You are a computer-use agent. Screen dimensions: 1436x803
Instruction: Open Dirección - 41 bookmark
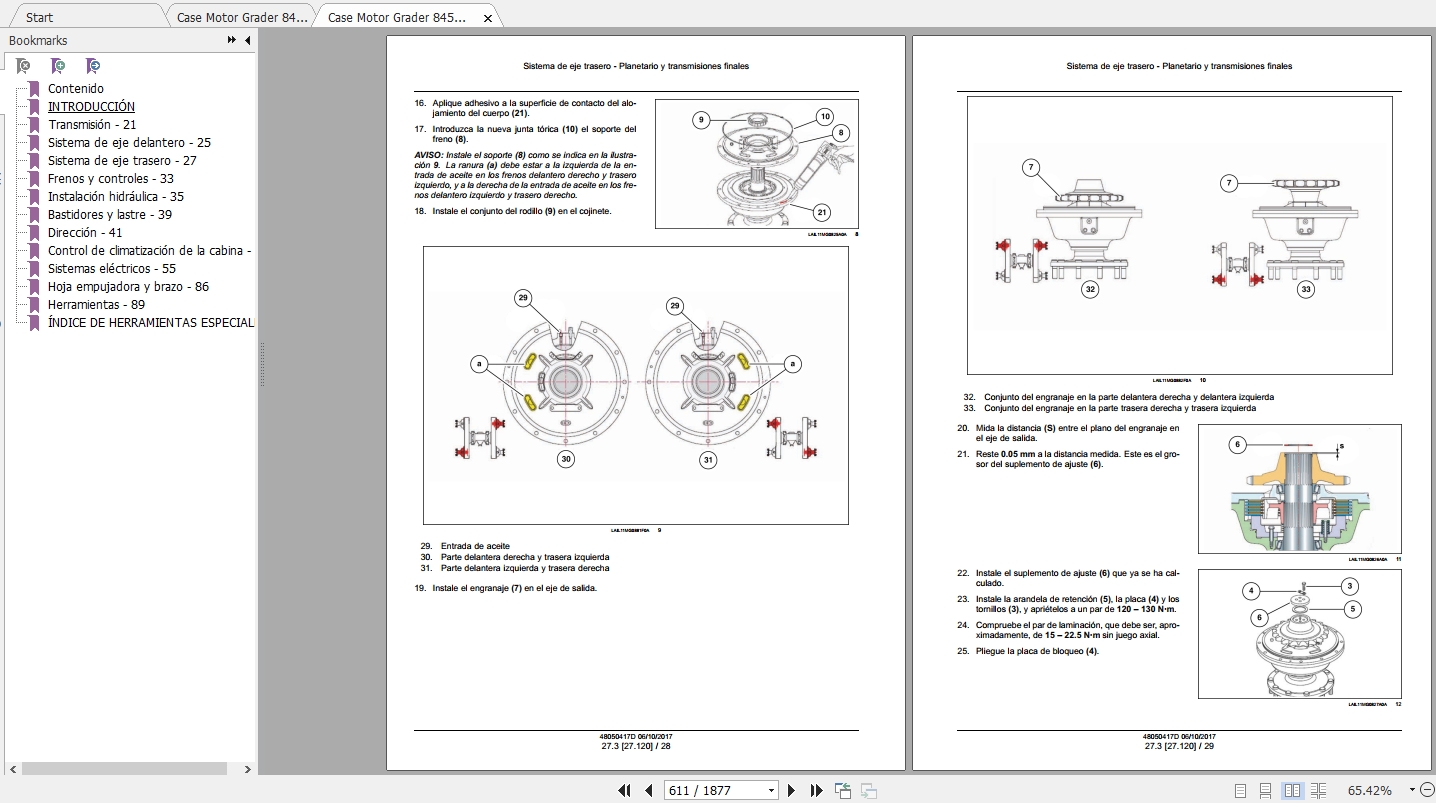point(85,232)
